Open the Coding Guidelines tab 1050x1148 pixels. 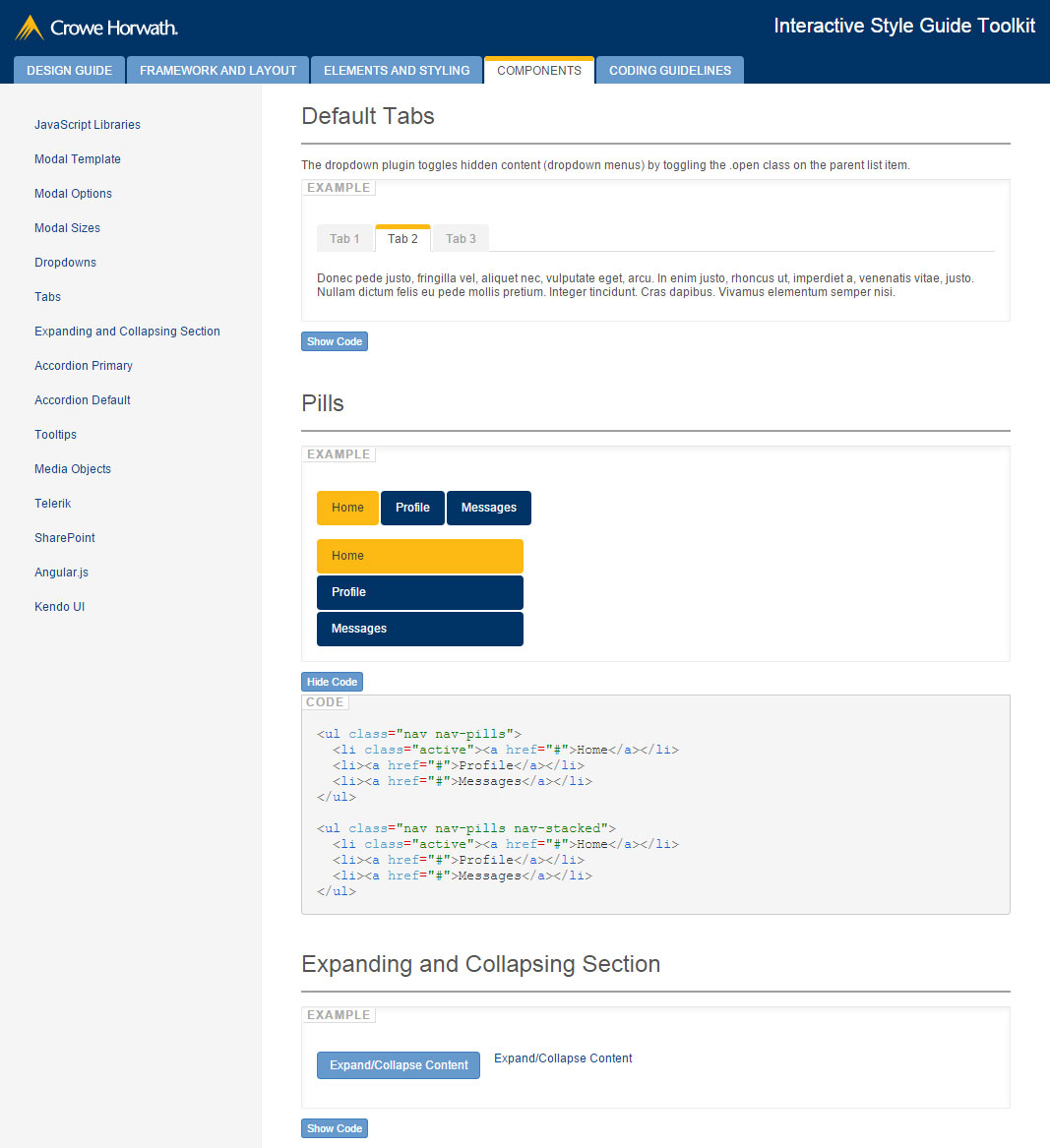pos(669,70)
